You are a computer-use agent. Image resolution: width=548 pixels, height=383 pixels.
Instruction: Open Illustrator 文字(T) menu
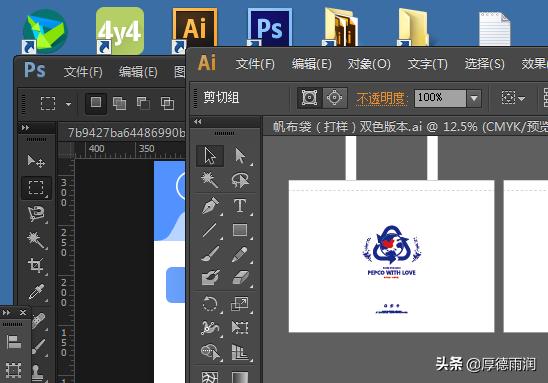pyautogui.click(x=427, y=64)
